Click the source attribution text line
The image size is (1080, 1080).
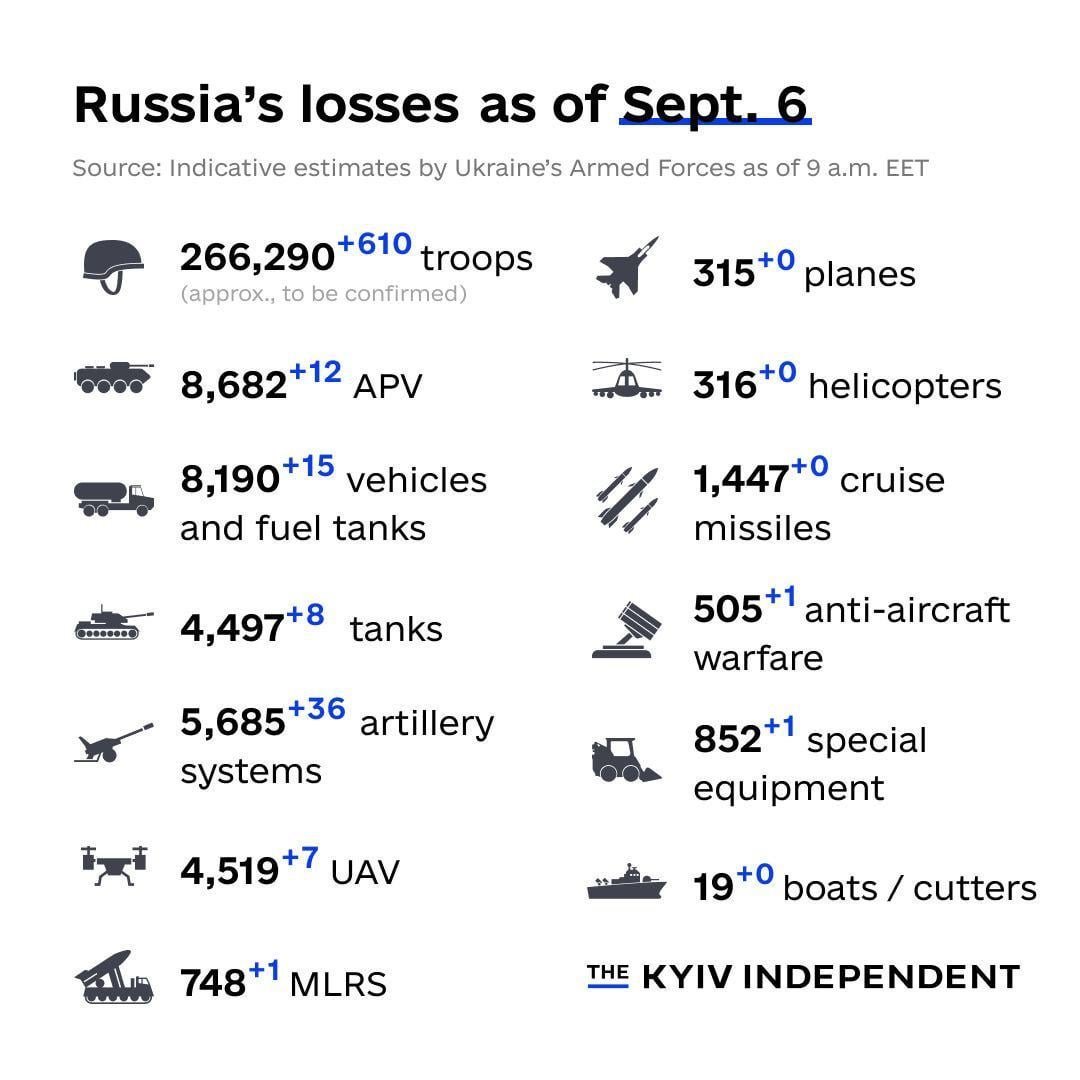[501, 168]
